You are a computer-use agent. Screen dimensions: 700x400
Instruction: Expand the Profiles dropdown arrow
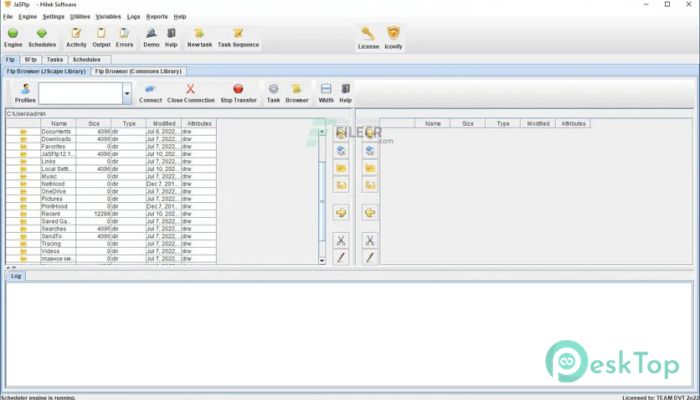point(127,93)
